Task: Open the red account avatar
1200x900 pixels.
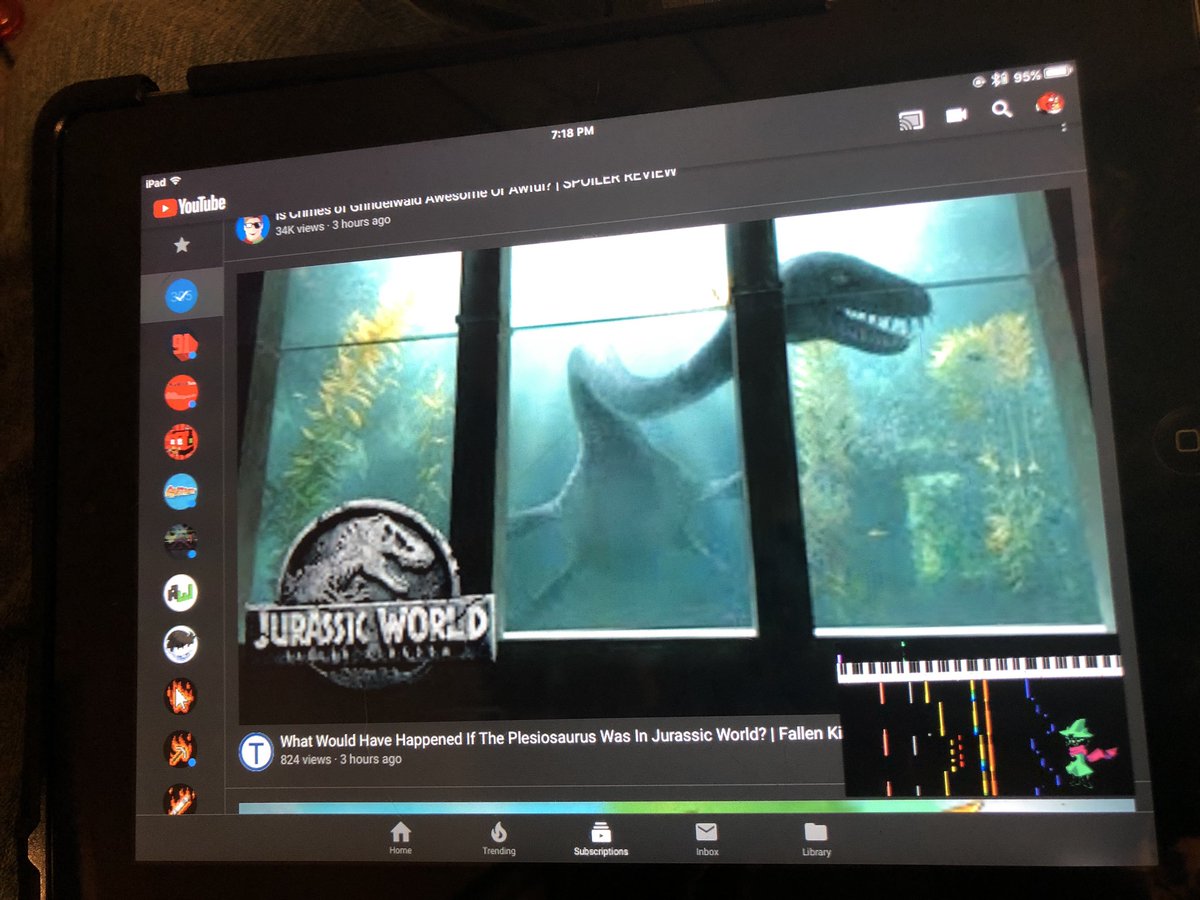Action: (1049, 102)
